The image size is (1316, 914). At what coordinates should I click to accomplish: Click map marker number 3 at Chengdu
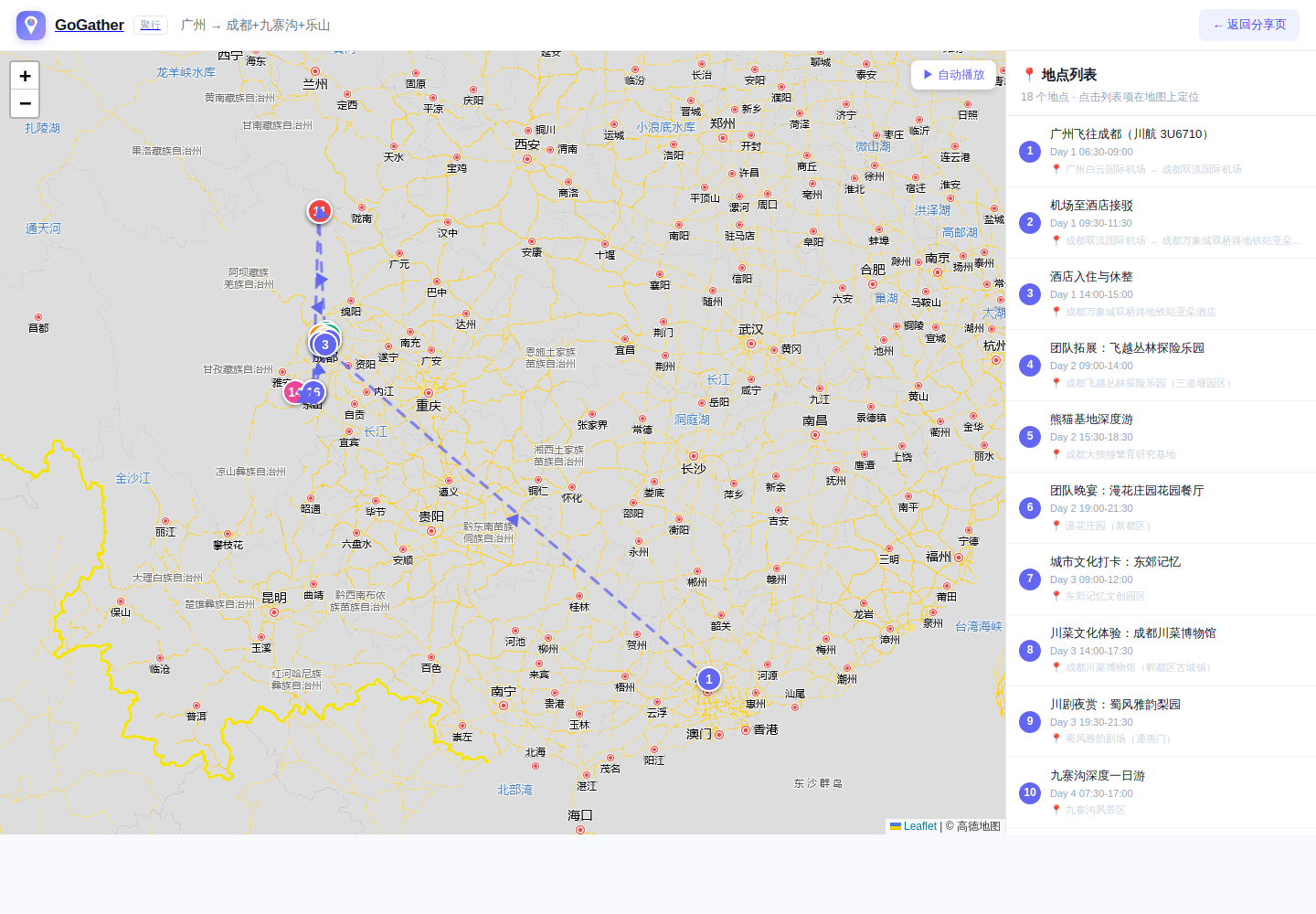[x=324, y=345]
